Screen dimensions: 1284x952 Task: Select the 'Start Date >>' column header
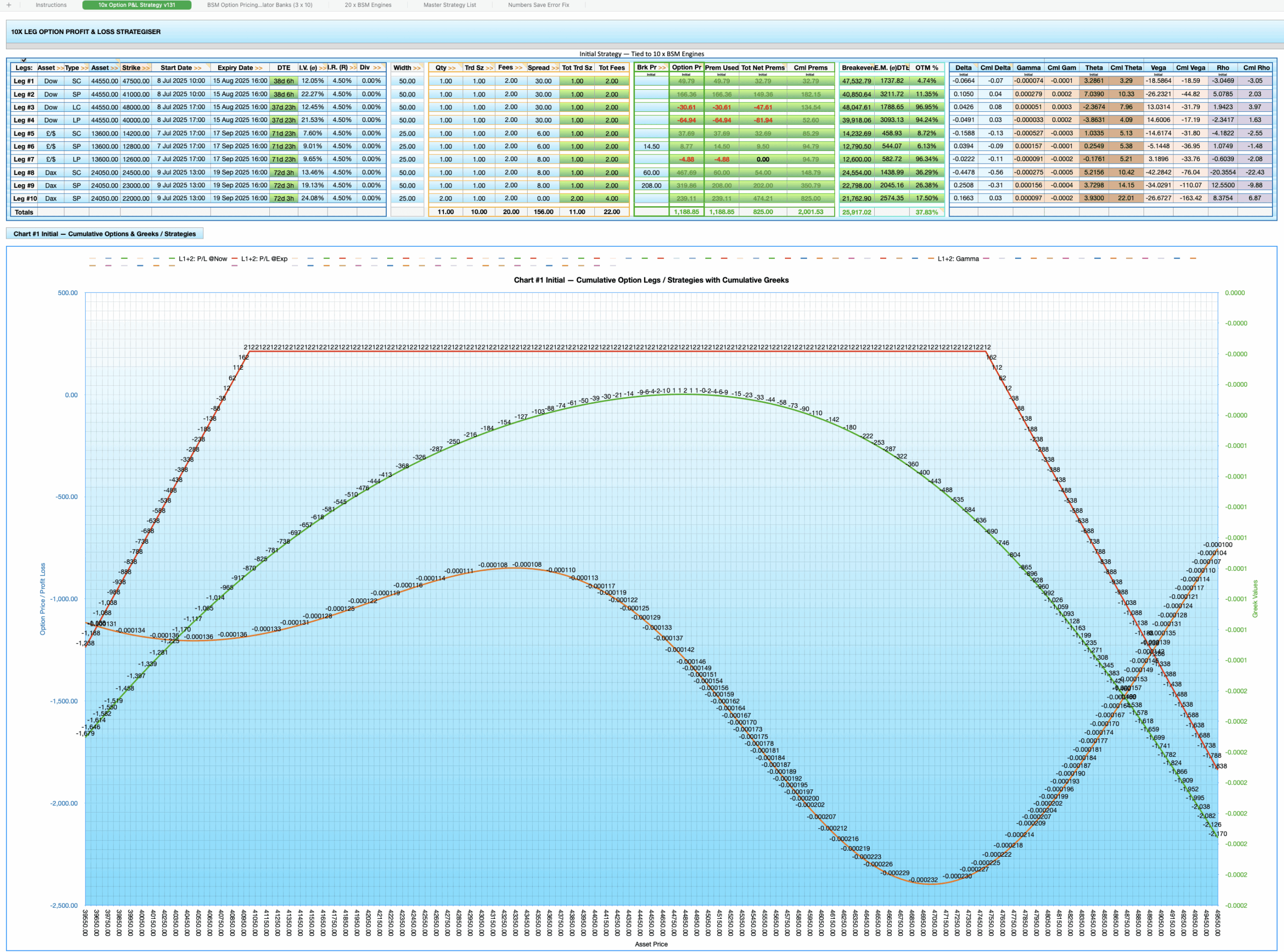coord(181,68)
